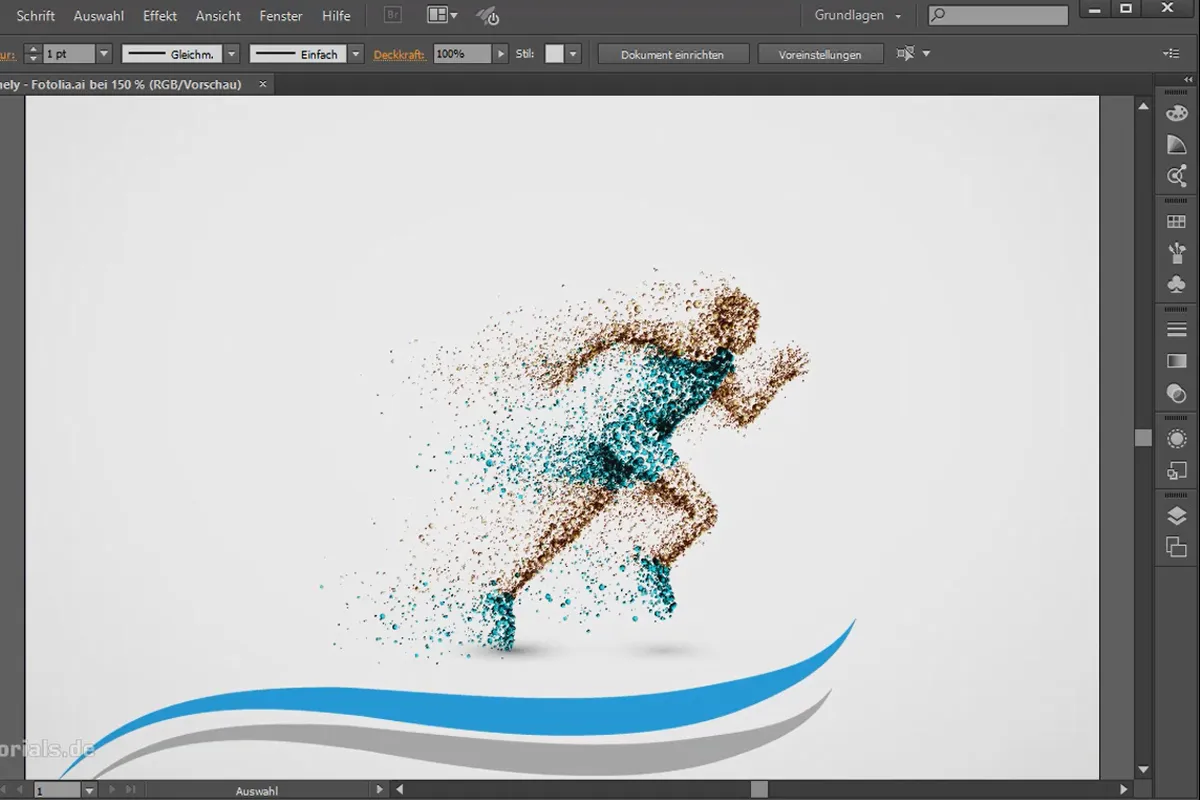1200x800 pixels.
Task: Open the Effekt menu
Action: [x=160, y=16]
